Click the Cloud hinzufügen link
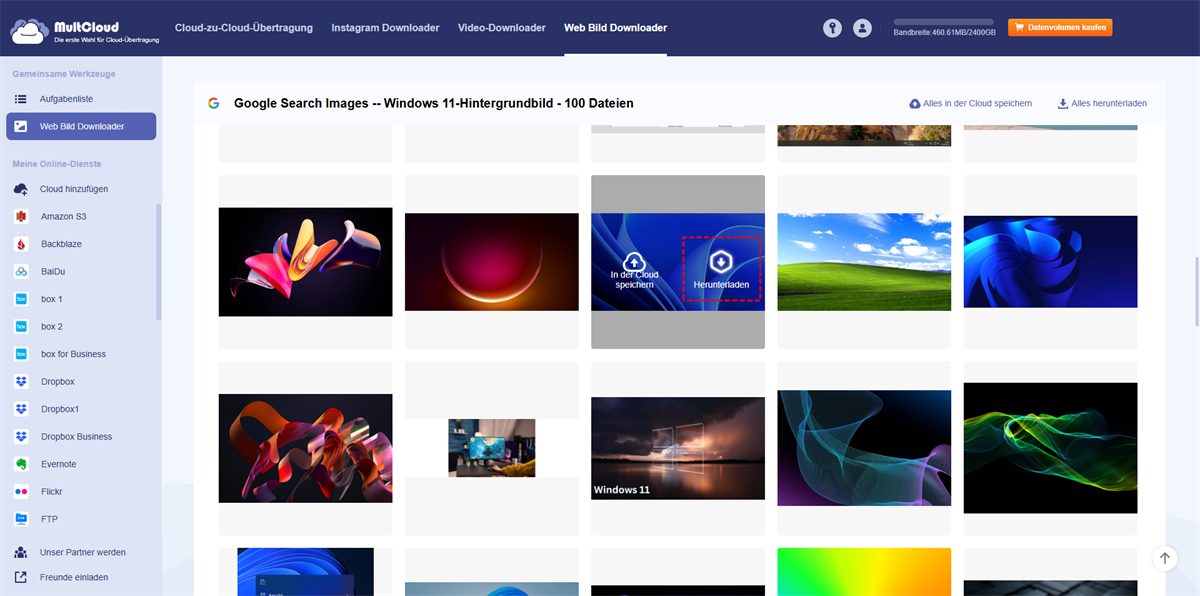The image size is (1200, 596). point(74,189)
